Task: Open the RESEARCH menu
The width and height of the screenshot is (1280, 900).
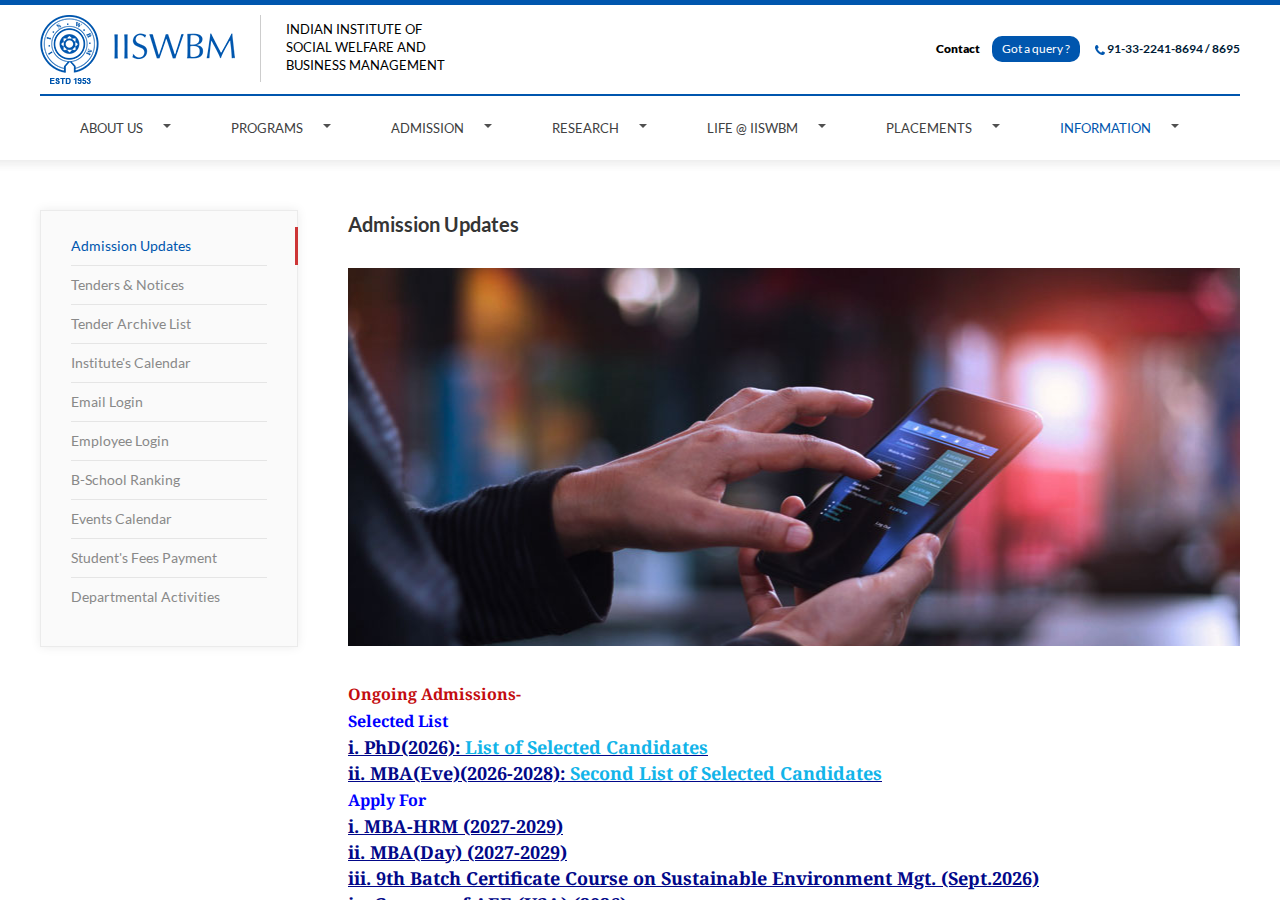Action: [x=585, y=128]
